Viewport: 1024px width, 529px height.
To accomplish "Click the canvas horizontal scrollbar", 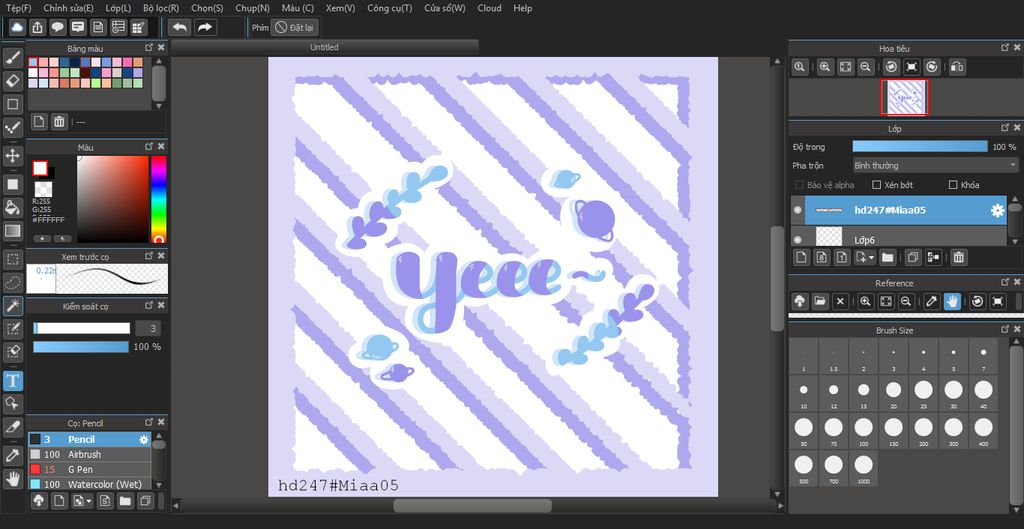I will click(472, 505).
